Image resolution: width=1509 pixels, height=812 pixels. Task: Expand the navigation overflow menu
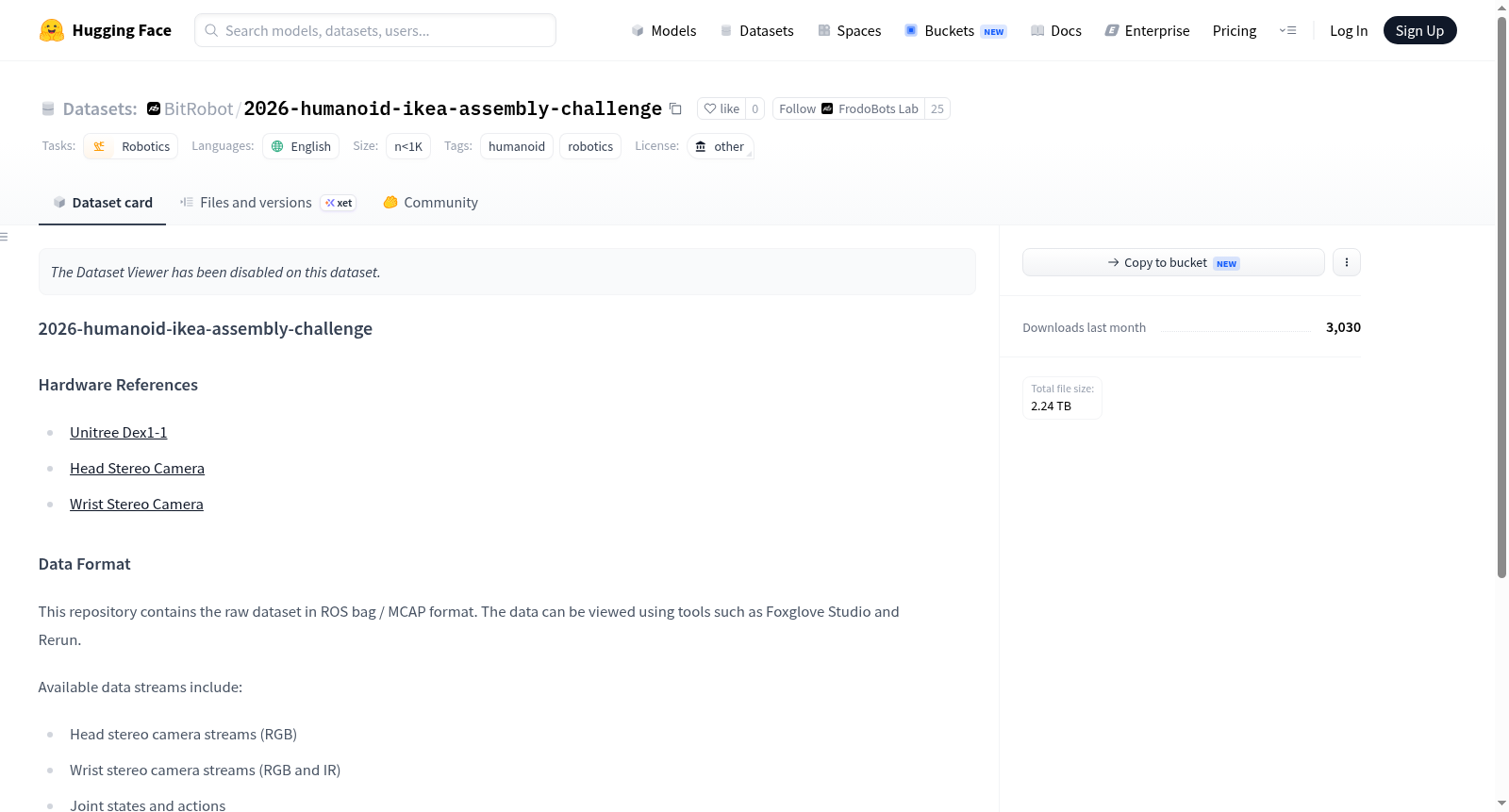[1287, 30]
